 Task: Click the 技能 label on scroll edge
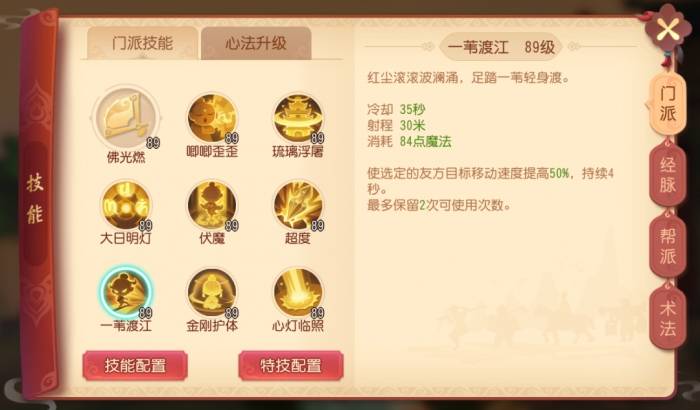tap(34, 199)
